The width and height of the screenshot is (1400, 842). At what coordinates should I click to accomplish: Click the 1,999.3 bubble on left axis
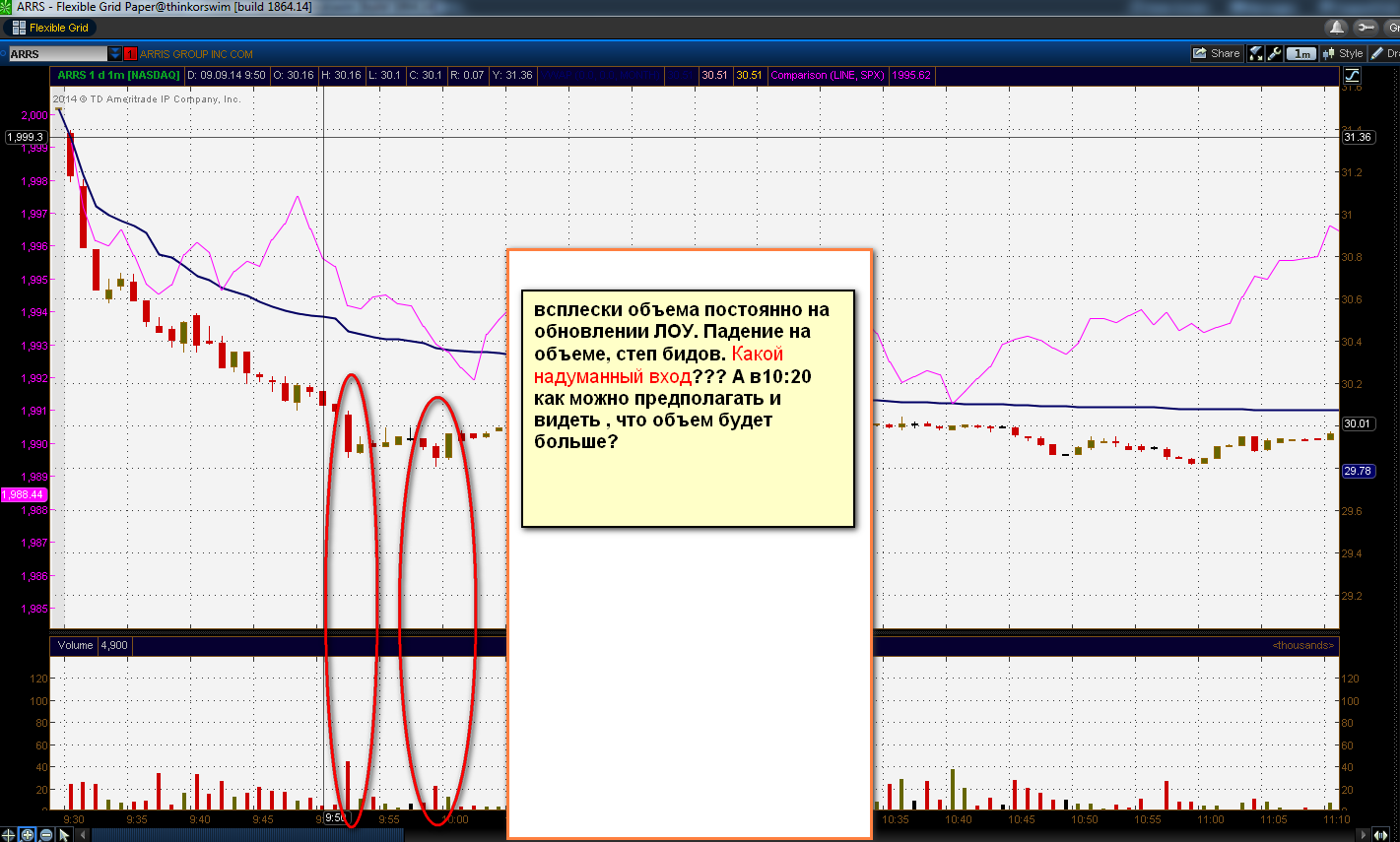(26, 137)
